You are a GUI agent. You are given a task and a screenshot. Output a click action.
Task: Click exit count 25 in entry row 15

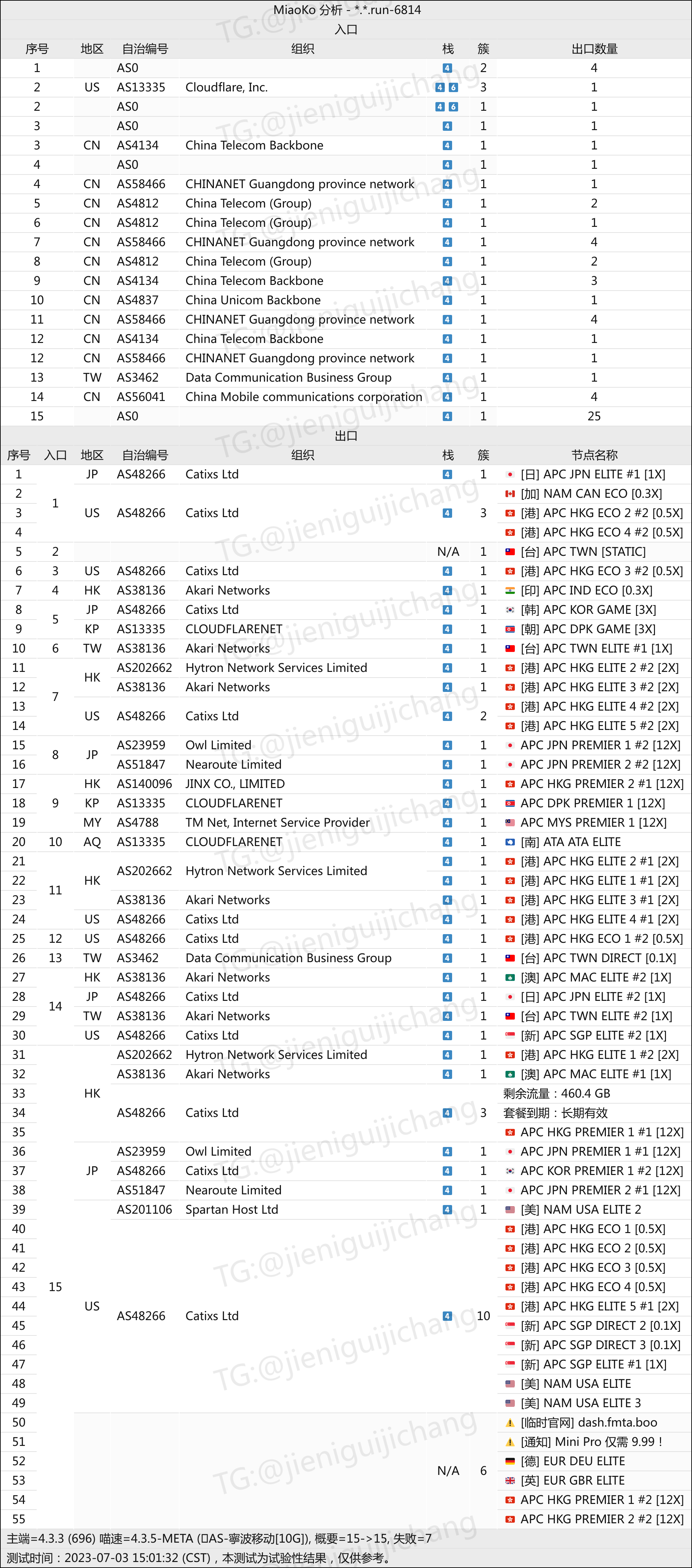(x=594, y=416)
